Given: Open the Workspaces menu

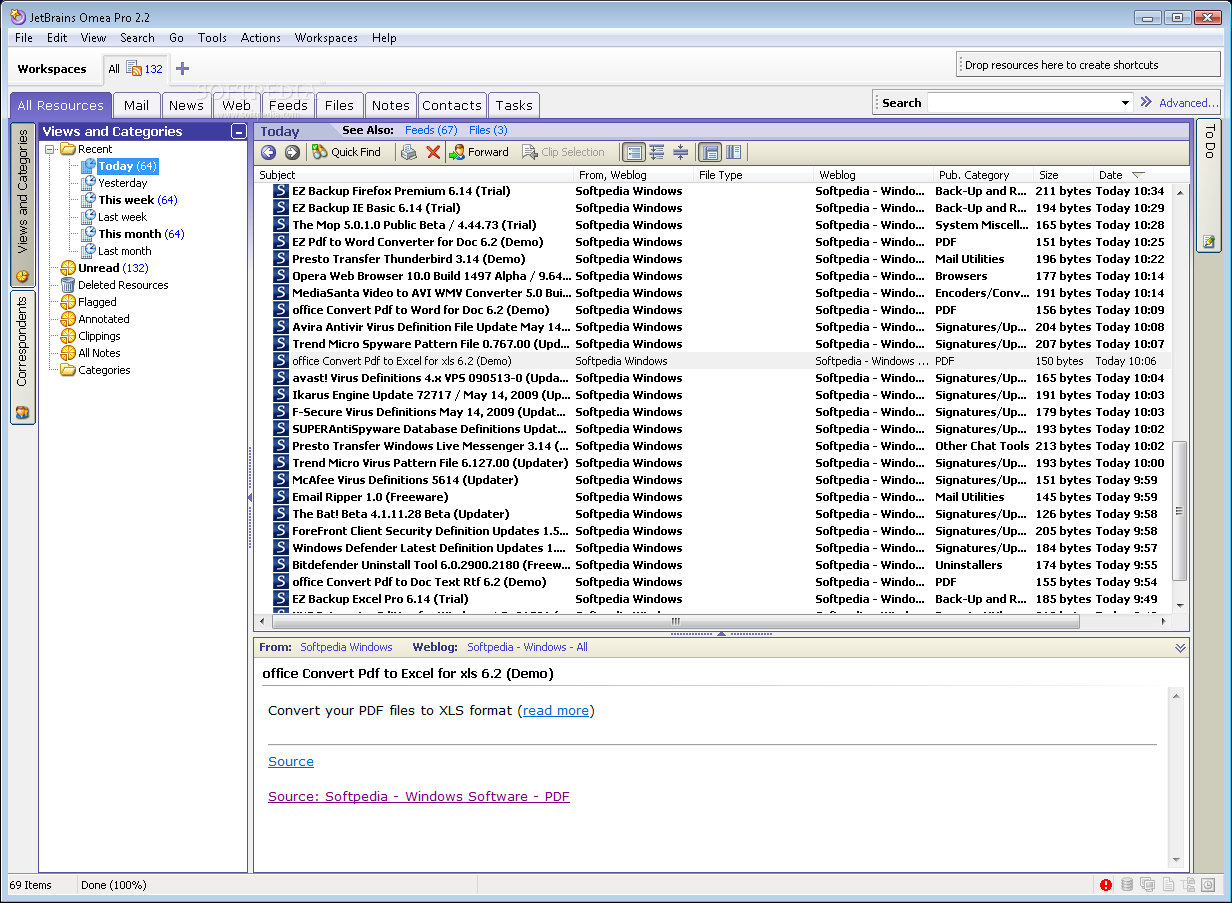Looking at the screenshot, I should [x=326, y=38].
